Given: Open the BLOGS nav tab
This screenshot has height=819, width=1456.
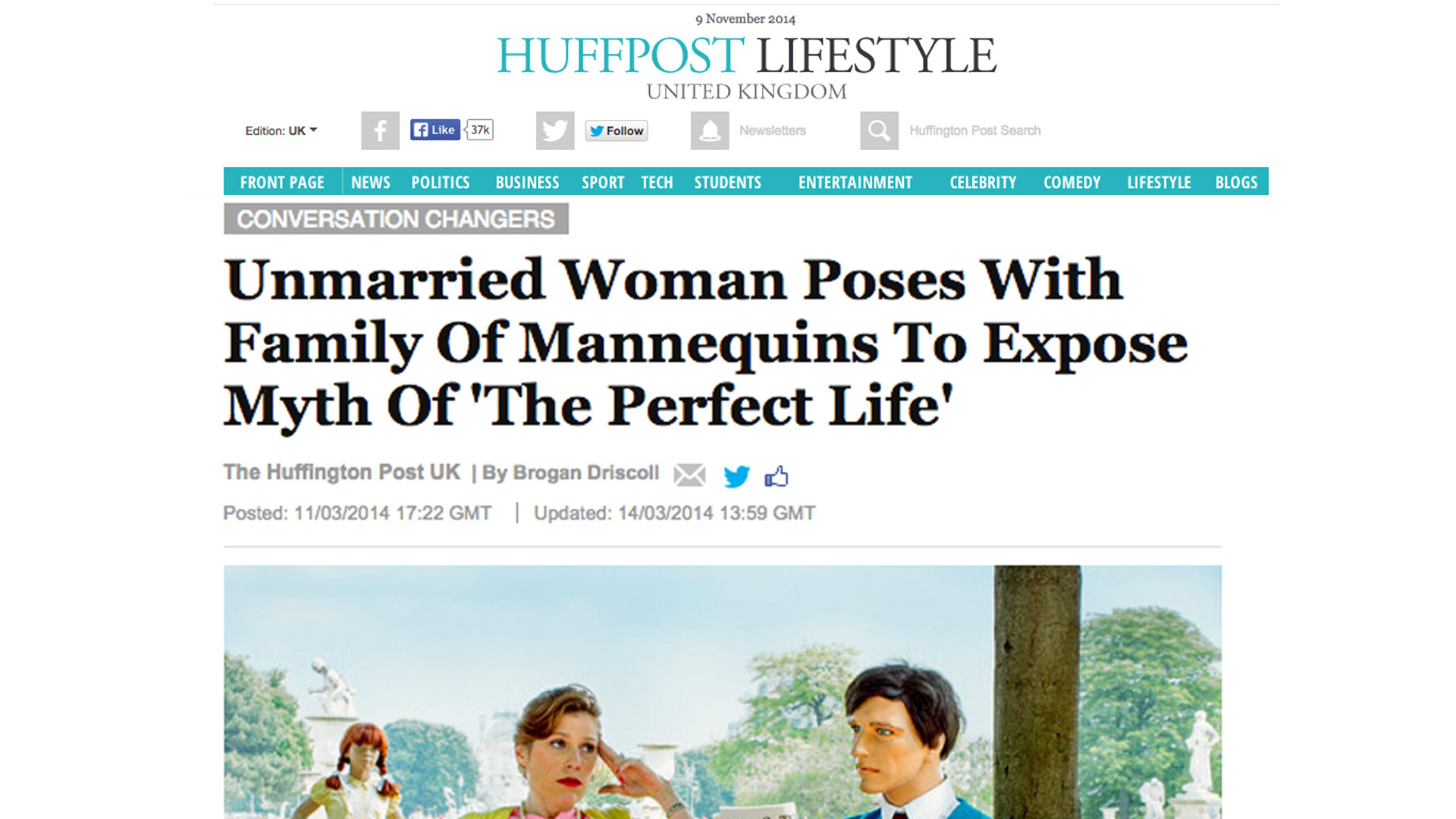Looking at the screenshot, I should pyautogui.click(x=1236, y=182).
